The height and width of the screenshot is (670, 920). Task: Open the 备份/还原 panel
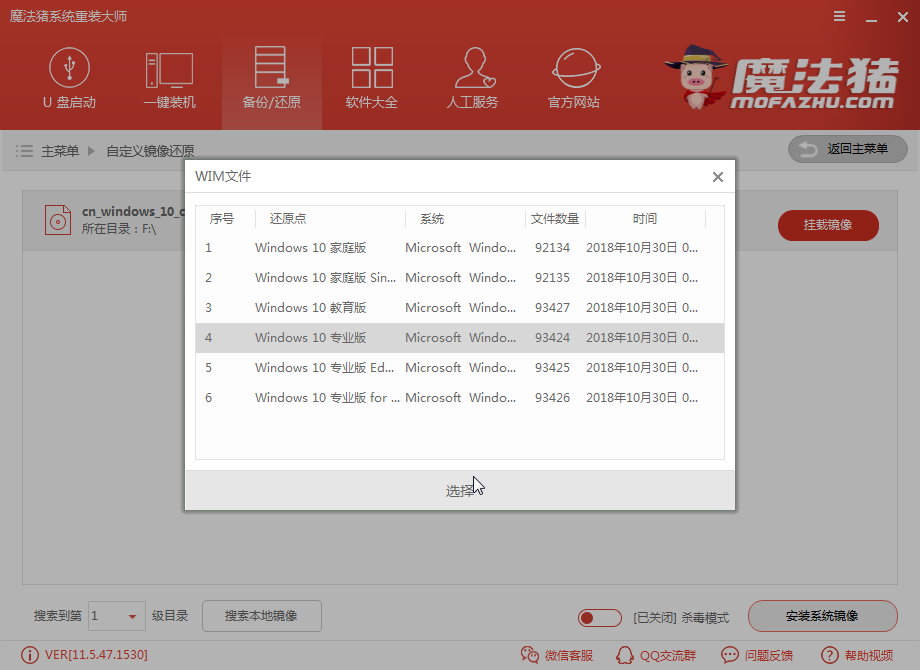(x=271, y=78)
